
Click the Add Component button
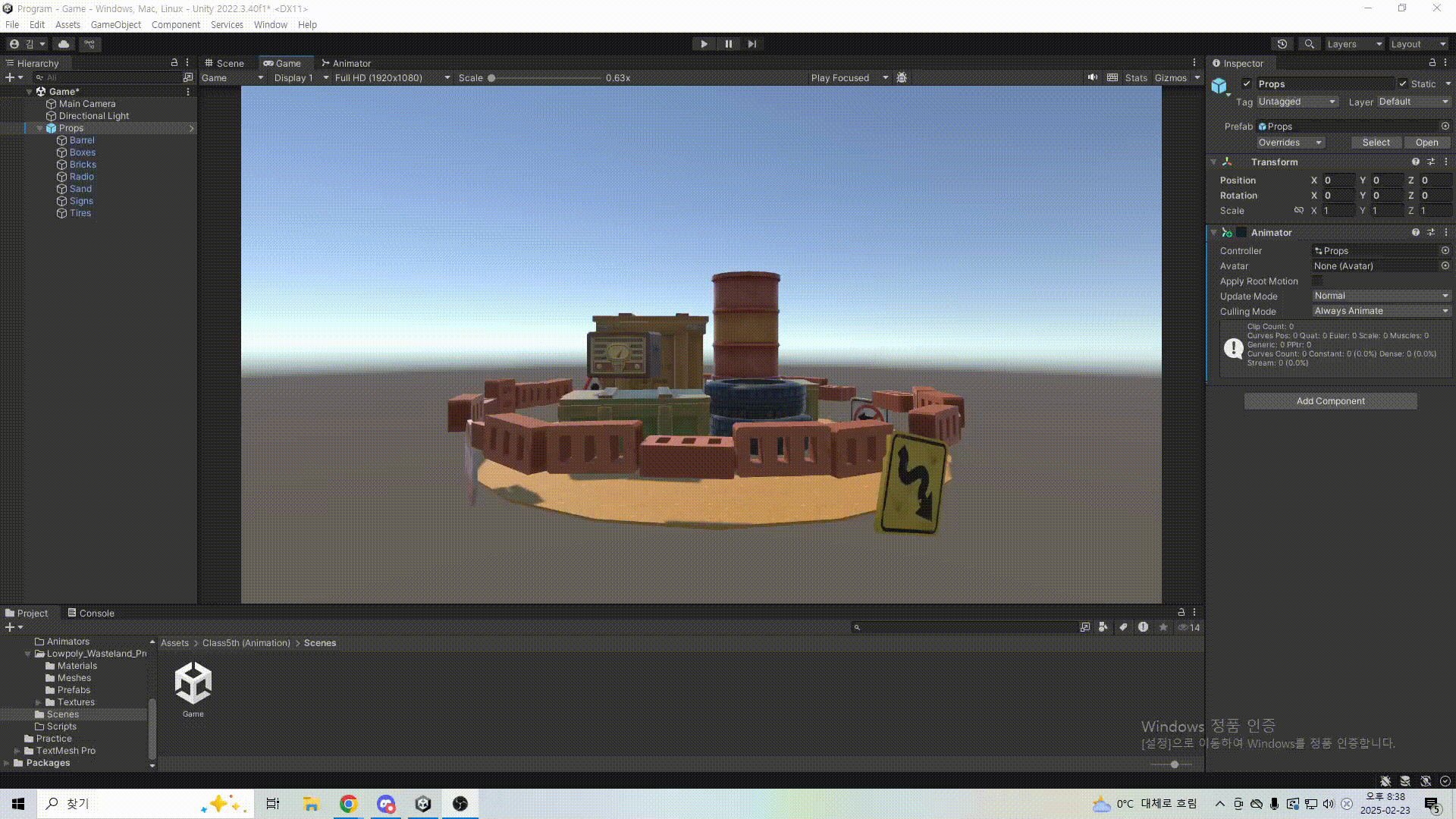1330,401
